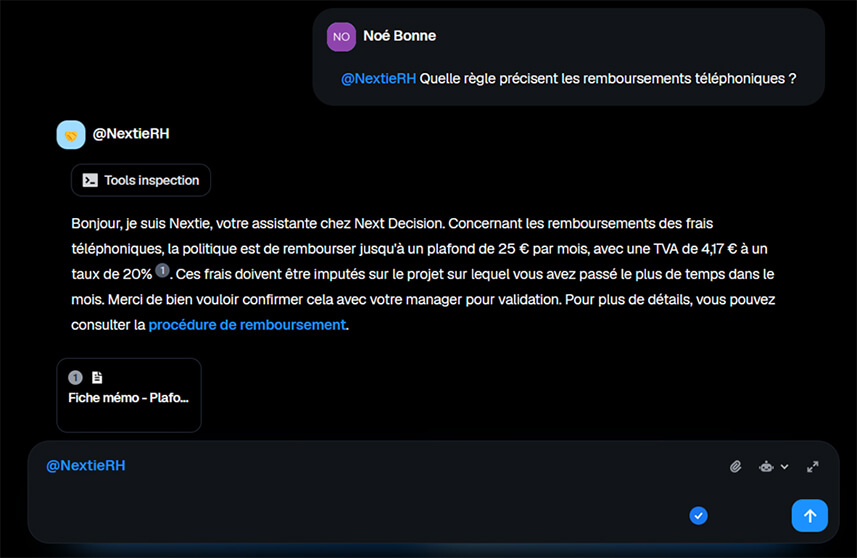Click the robot assistant icon

(766, 466)
